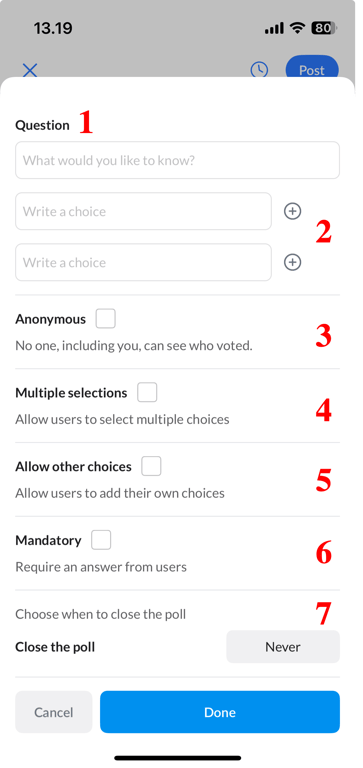Tick the Allow other choices checkbox
Viewport: 363px width, 768px height.
(151, 466)
